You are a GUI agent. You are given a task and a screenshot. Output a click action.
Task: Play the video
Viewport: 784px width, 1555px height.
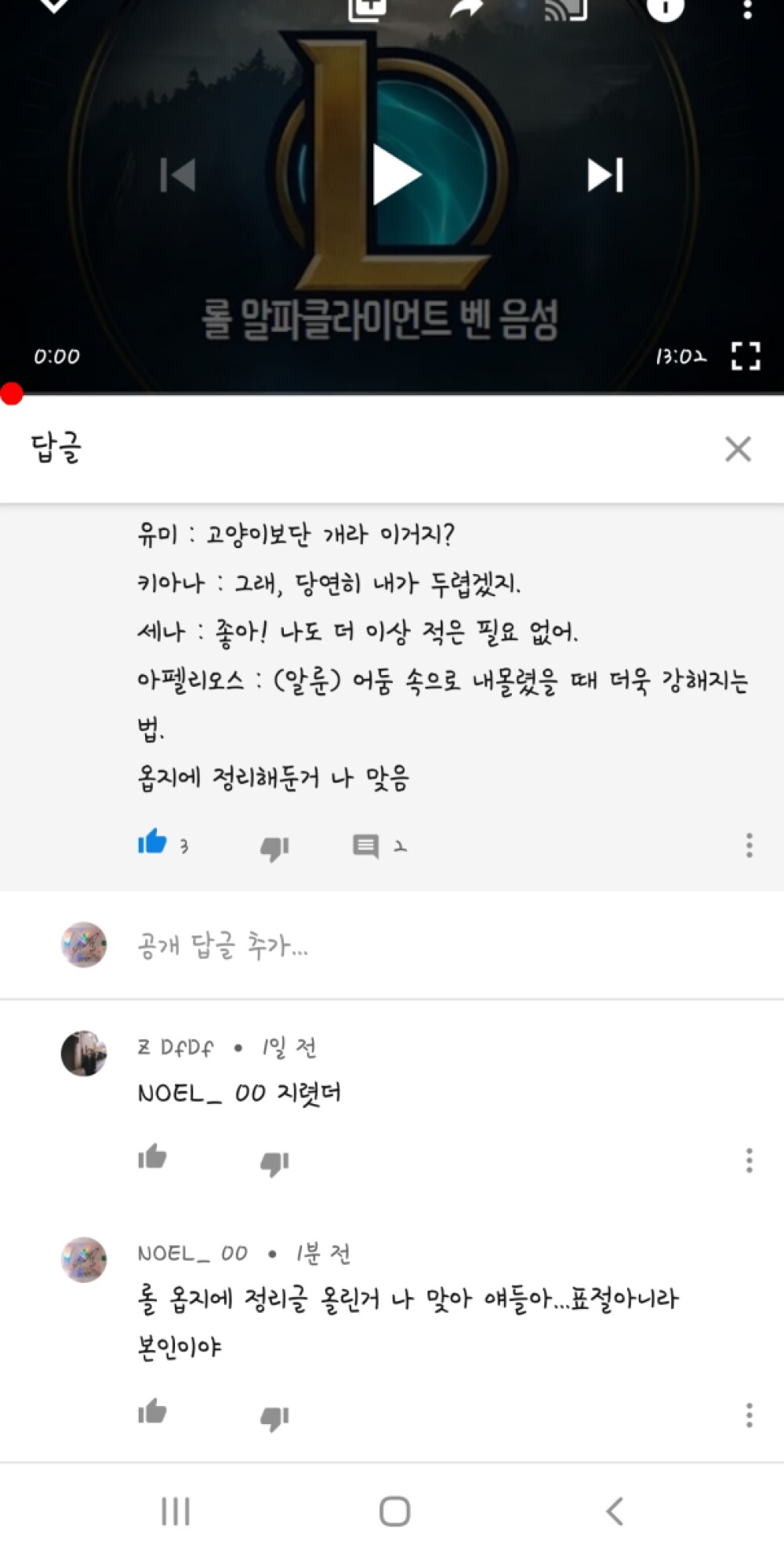pos(396,174)
